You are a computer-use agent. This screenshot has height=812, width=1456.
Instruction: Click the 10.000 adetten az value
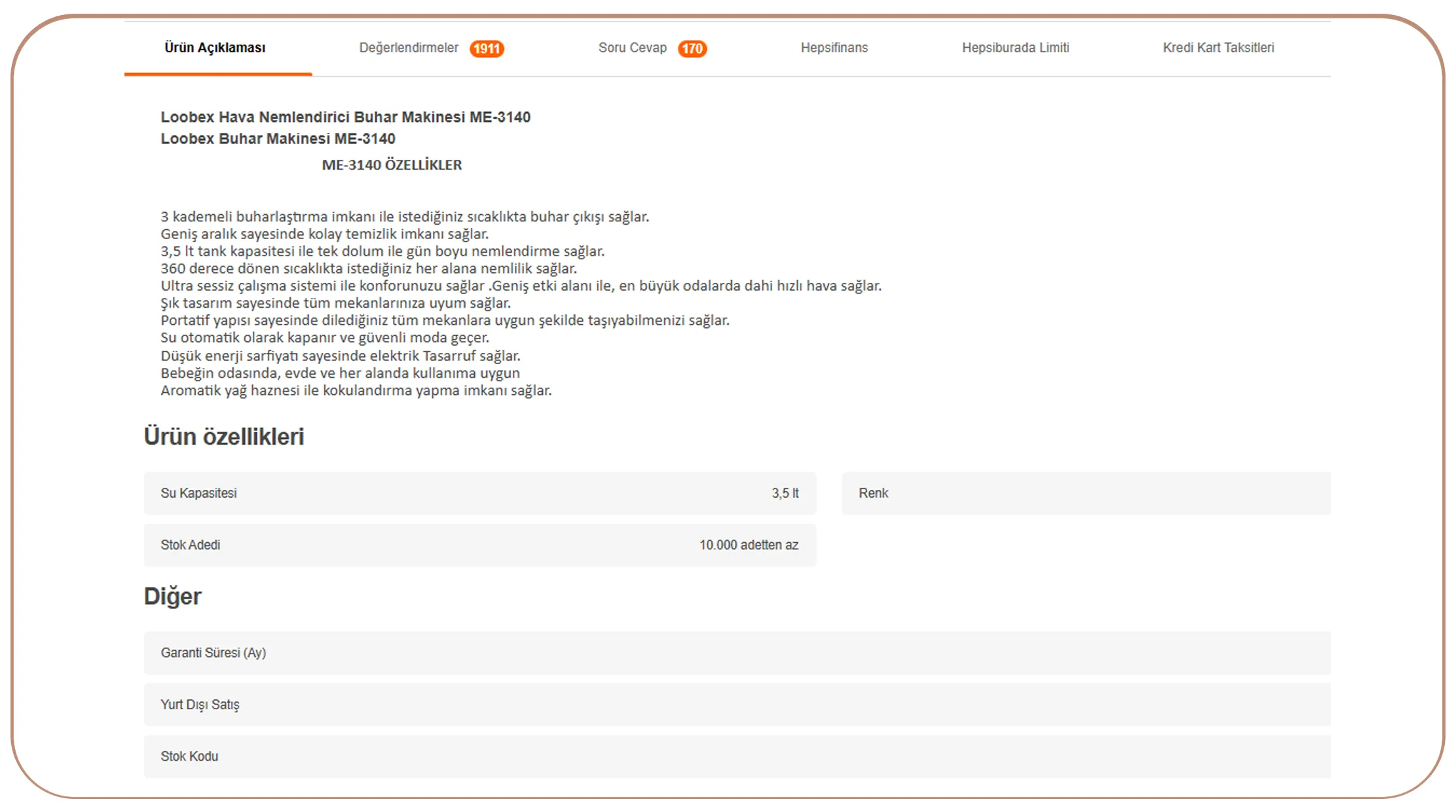click(x=748, y=545)
